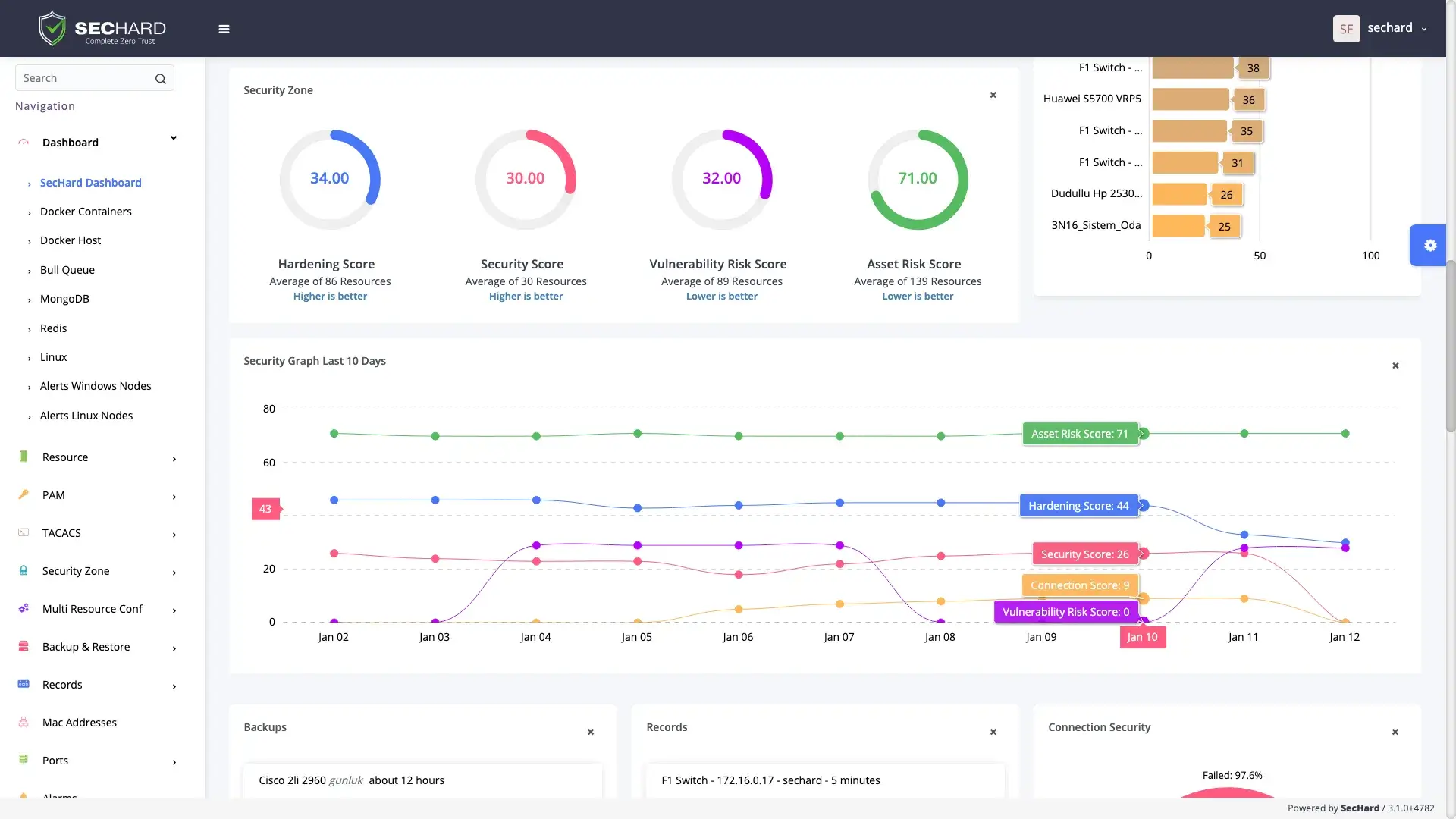Click the Mac Addresses sidebar icon
The height and width of the screenshot is (819, 1456).
pyautogui.click(x=24, y=722)
